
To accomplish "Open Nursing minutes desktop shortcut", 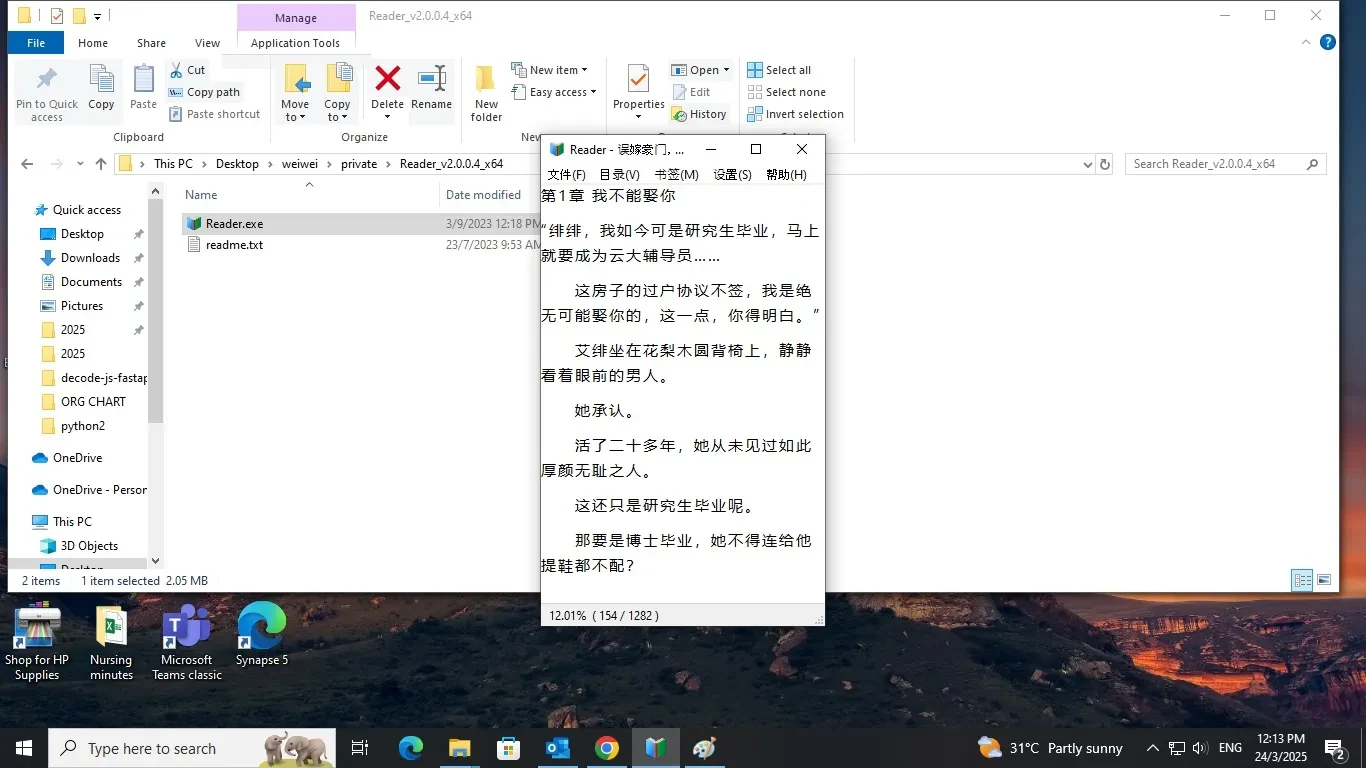I will point(111,643).
